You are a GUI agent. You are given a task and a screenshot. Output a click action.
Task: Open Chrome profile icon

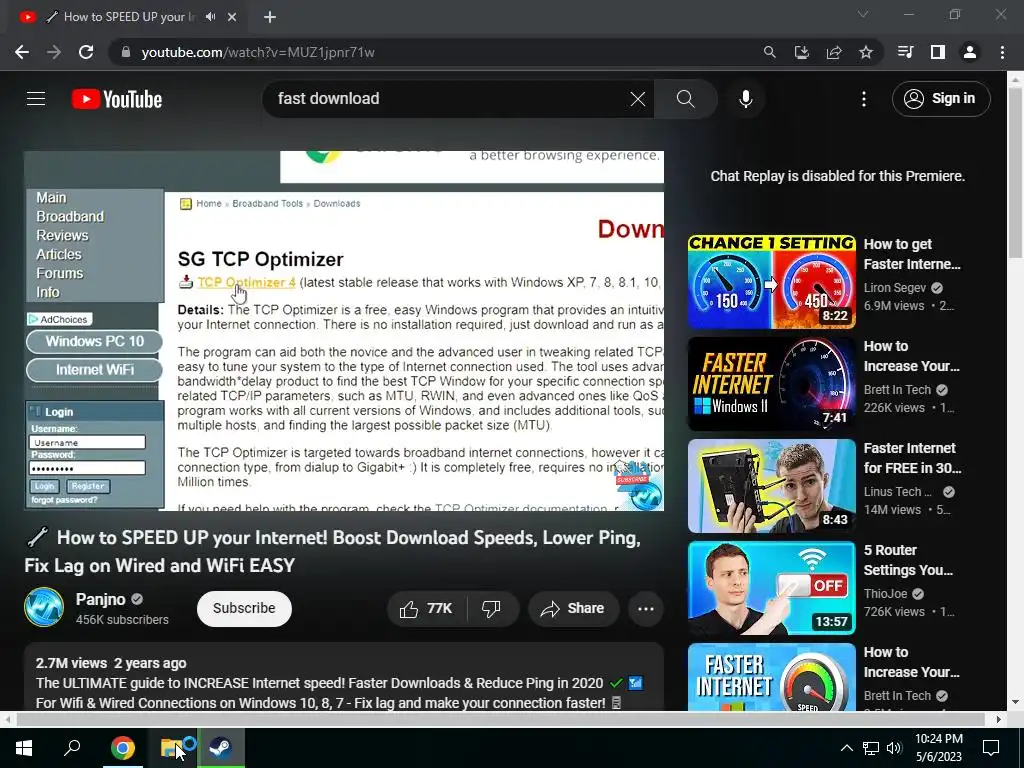(970, 52)
